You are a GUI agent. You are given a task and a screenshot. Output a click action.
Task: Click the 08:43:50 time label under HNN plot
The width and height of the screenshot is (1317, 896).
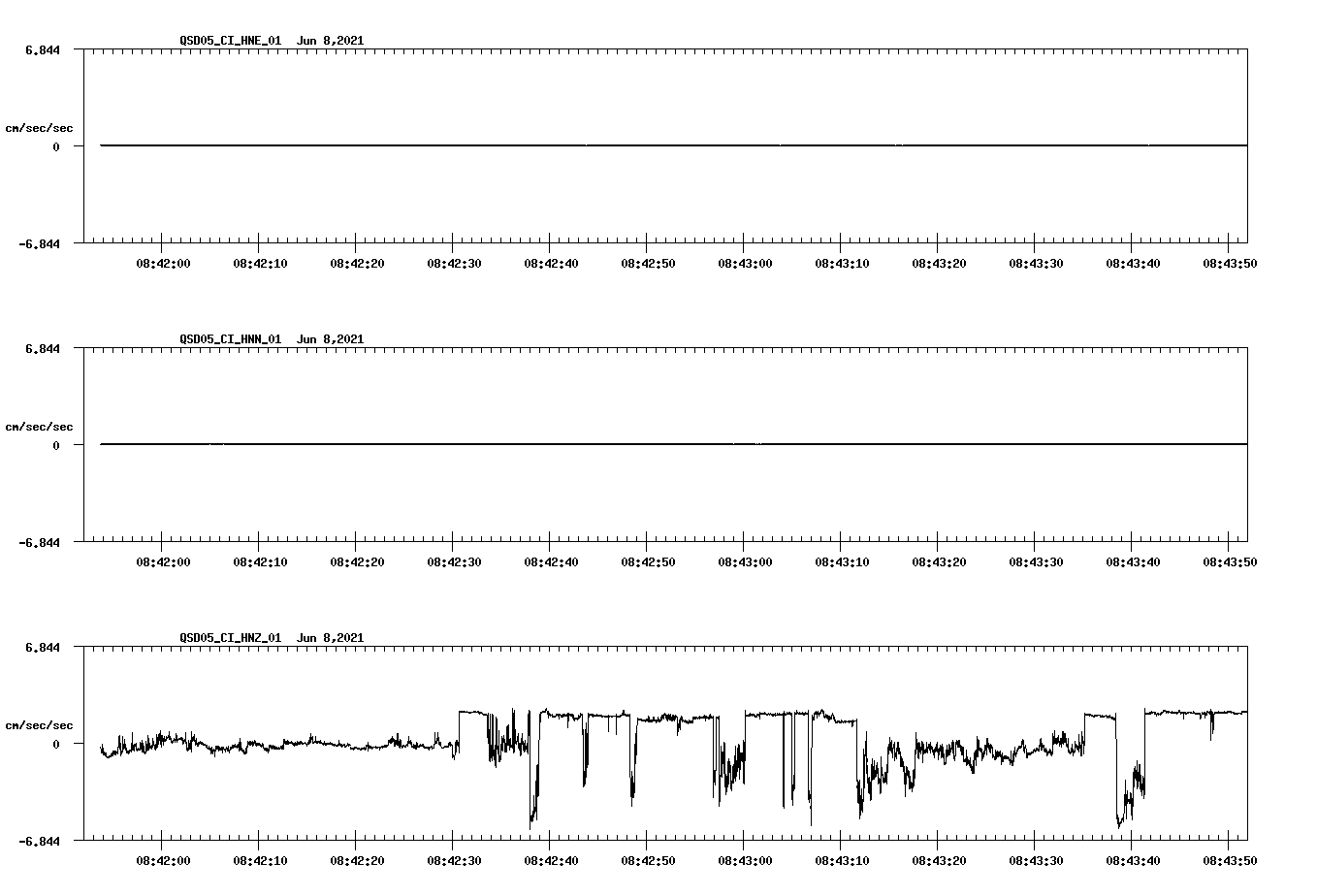[1230, 561]
